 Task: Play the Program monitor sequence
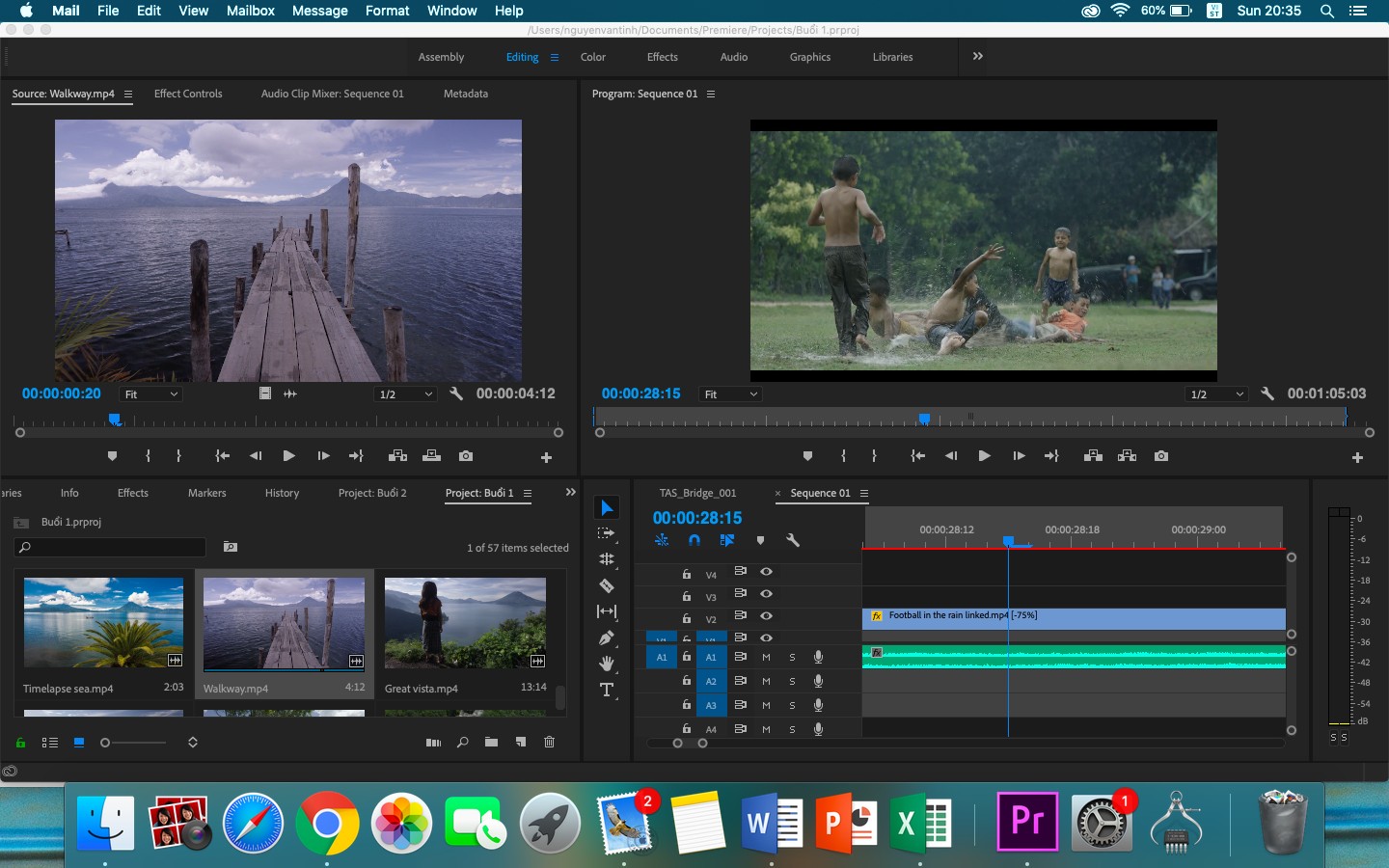[x=984, y=456]
